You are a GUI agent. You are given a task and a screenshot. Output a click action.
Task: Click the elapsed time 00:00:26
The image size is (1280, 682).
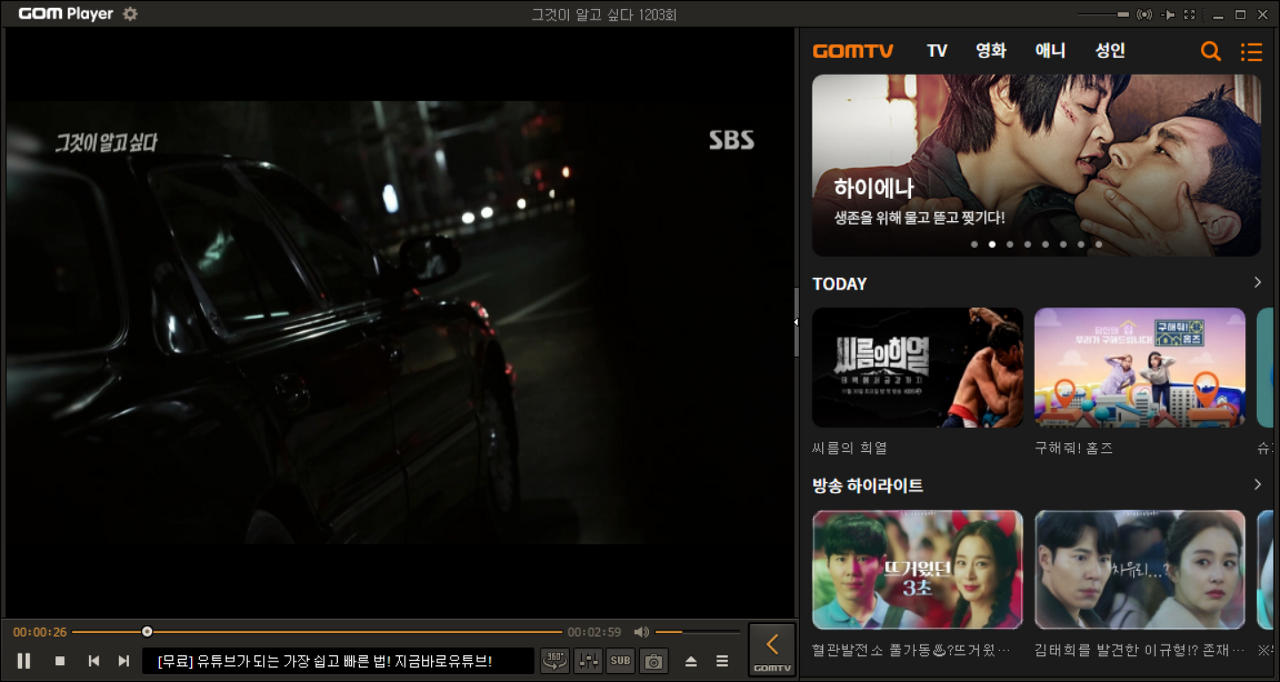click(x=40, y=632)
